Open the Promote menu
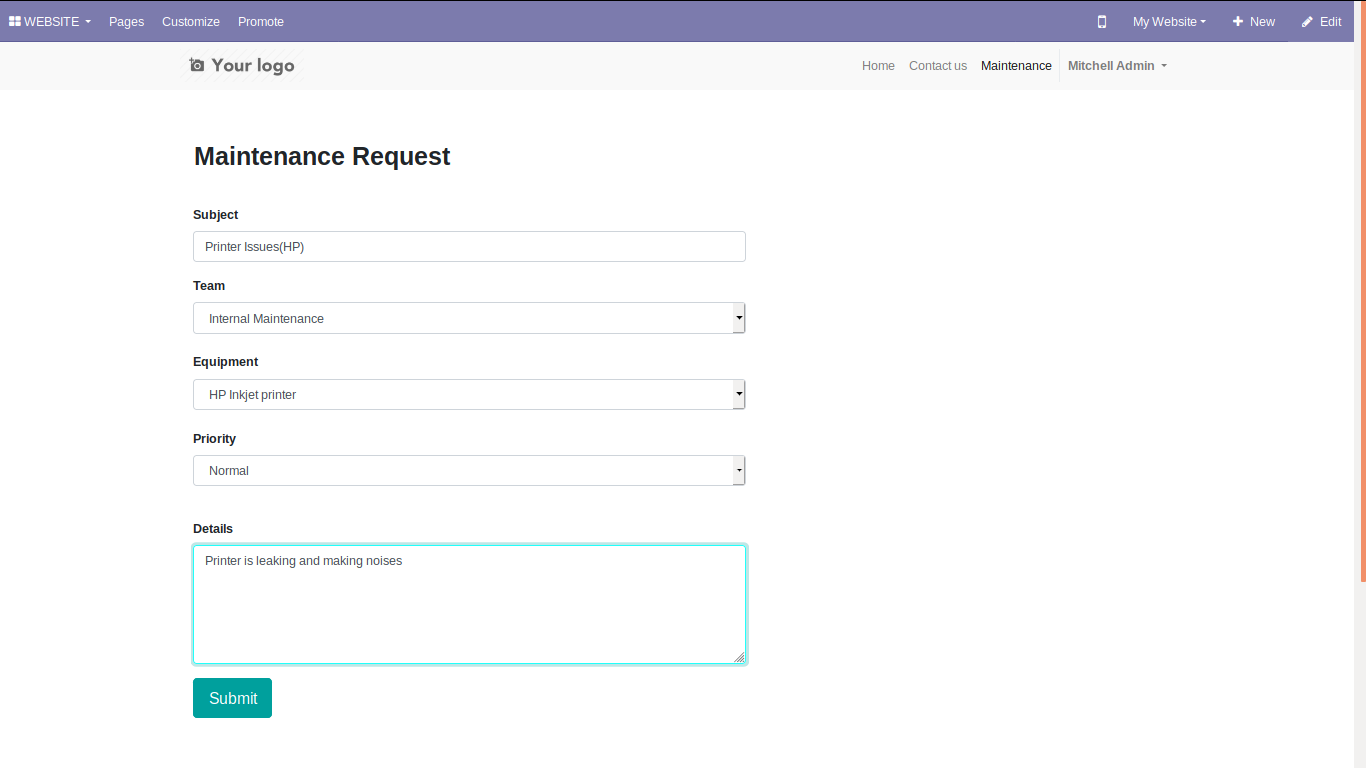This screenshot has width=1366, height=768. click(261, 21)
